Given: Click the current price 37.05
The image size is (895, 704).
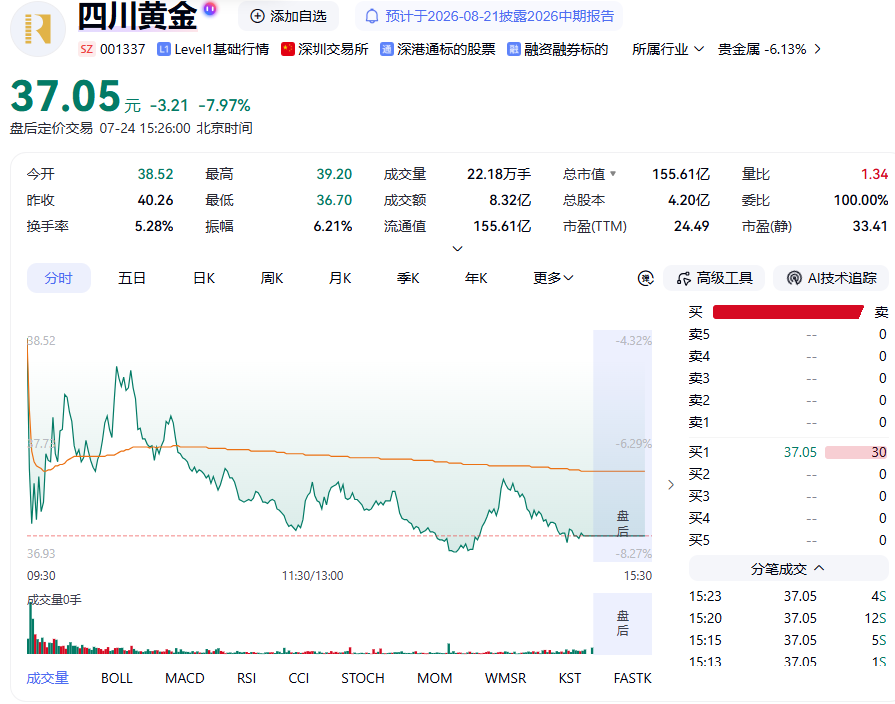Looking at the screenshot, I should 65,96.
